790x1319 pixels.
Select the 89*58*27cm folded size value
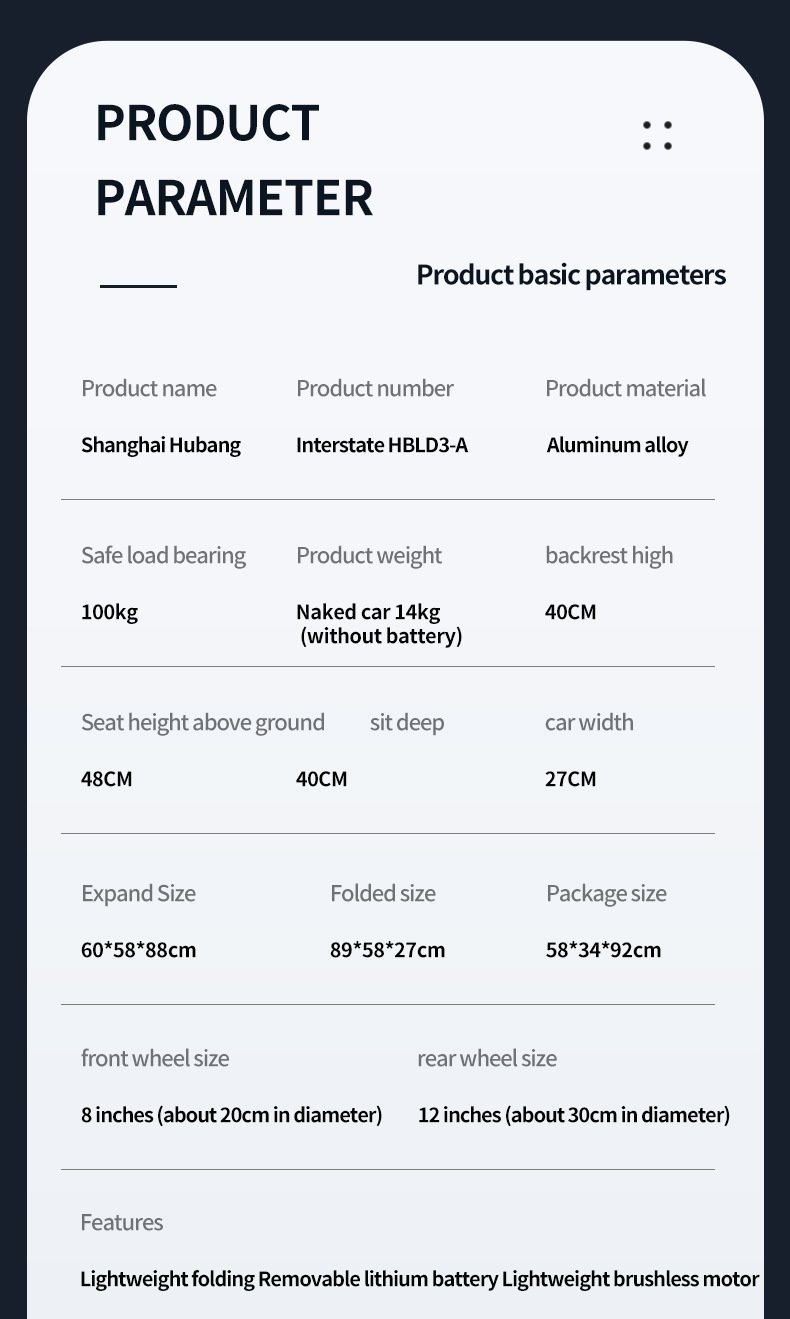tap(388, 950)
